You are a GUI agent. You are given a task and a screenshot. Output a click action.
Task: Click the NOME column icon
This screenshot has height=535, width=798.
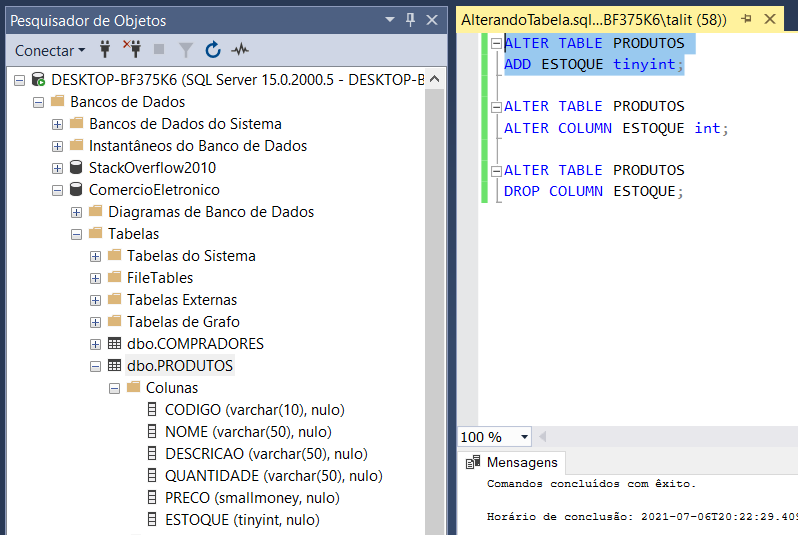tap(152, 431)
